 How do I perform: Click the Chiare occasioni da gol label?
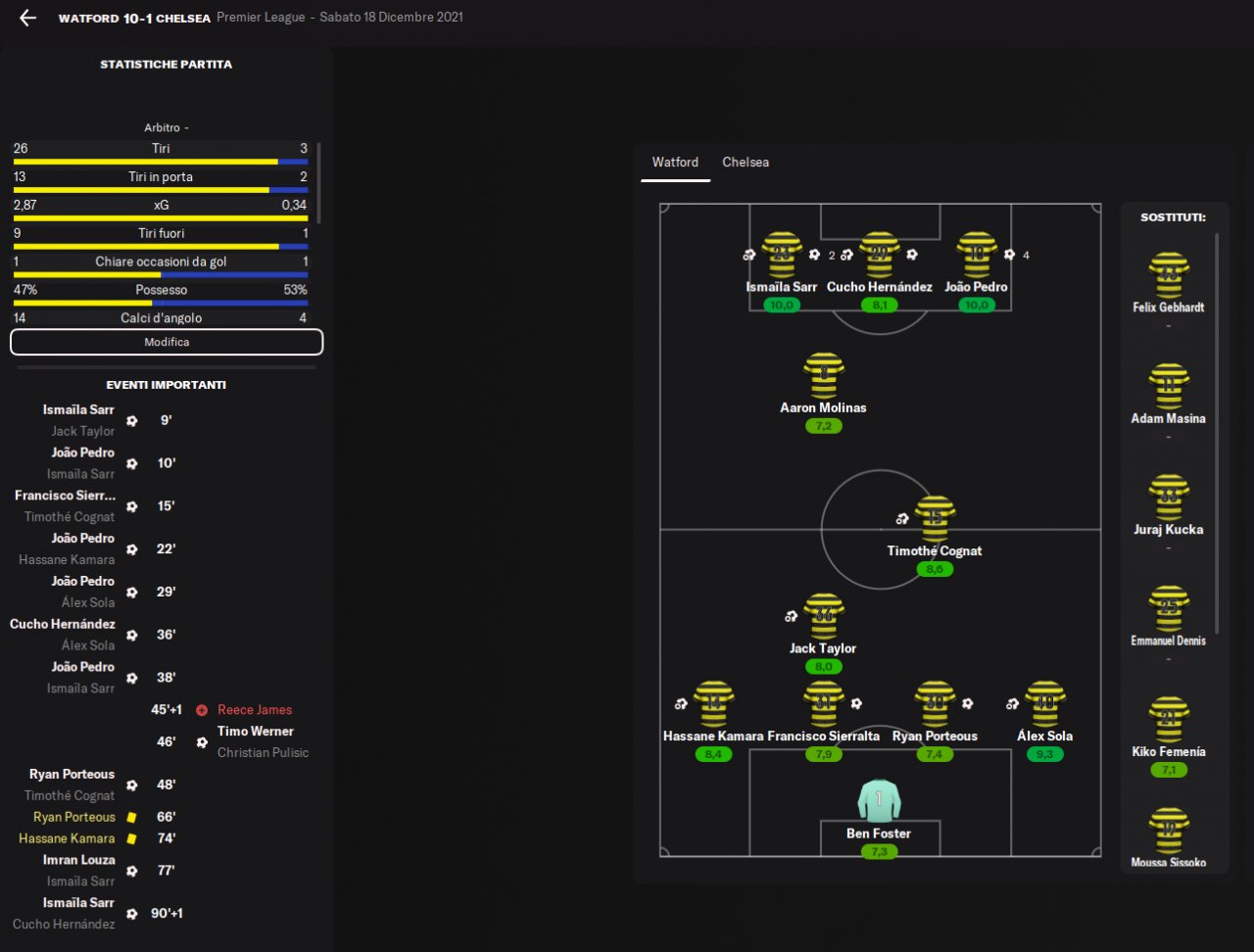(x=161, y=262)
